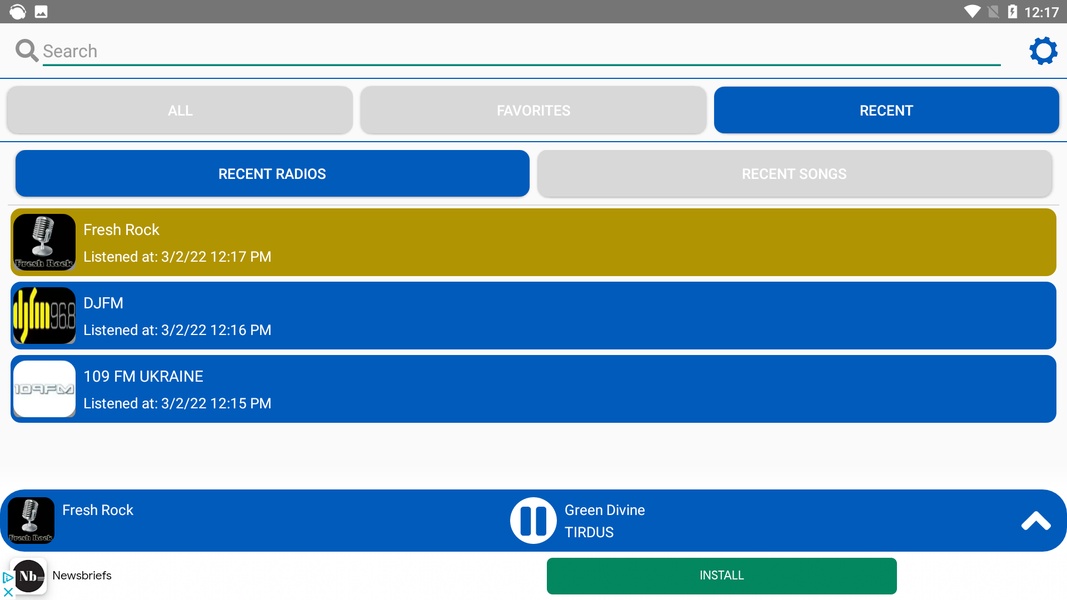1067x600 pixels.
Task: Tap the 'Listened at: 3/2/22 12:17 PM' text
Action: point(177,257)
